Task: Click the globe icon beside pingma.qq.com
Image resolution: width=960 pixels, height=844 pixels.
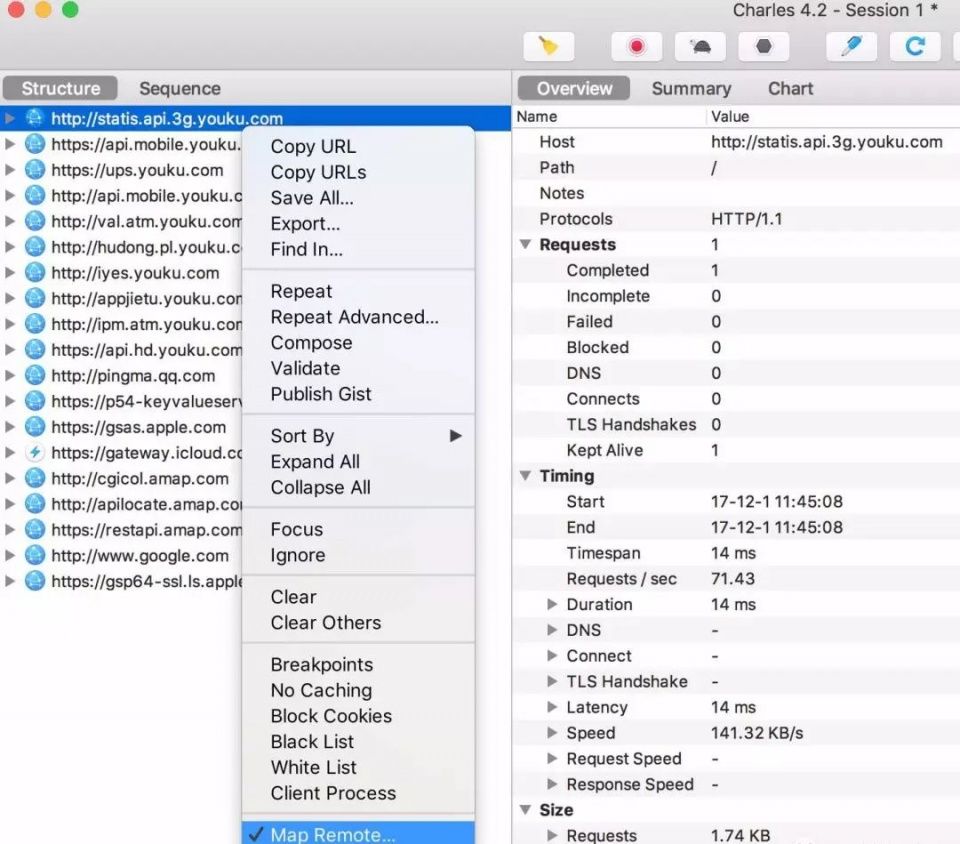Action: 35,376
